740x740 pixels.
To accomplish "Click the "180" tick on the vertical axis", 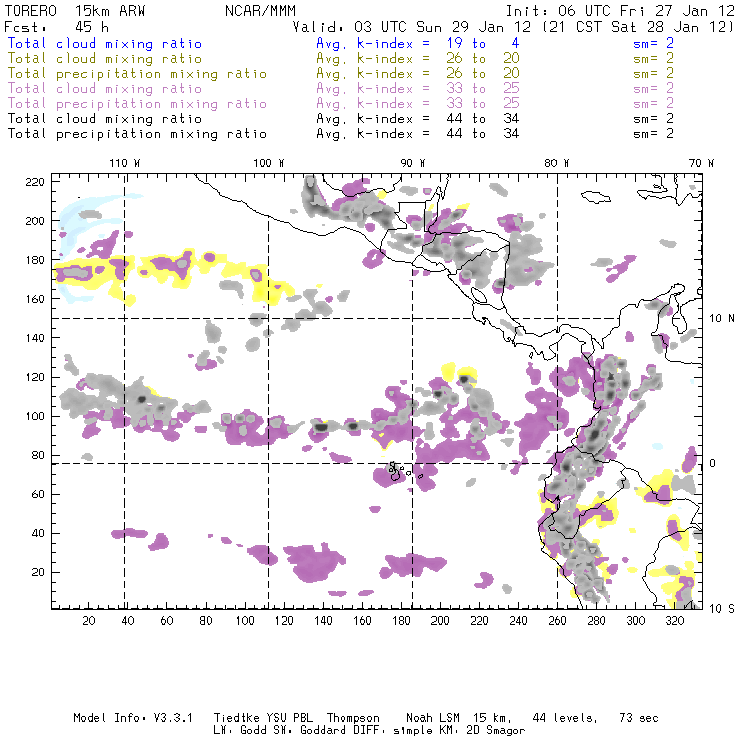I will (x=35, y=260).
